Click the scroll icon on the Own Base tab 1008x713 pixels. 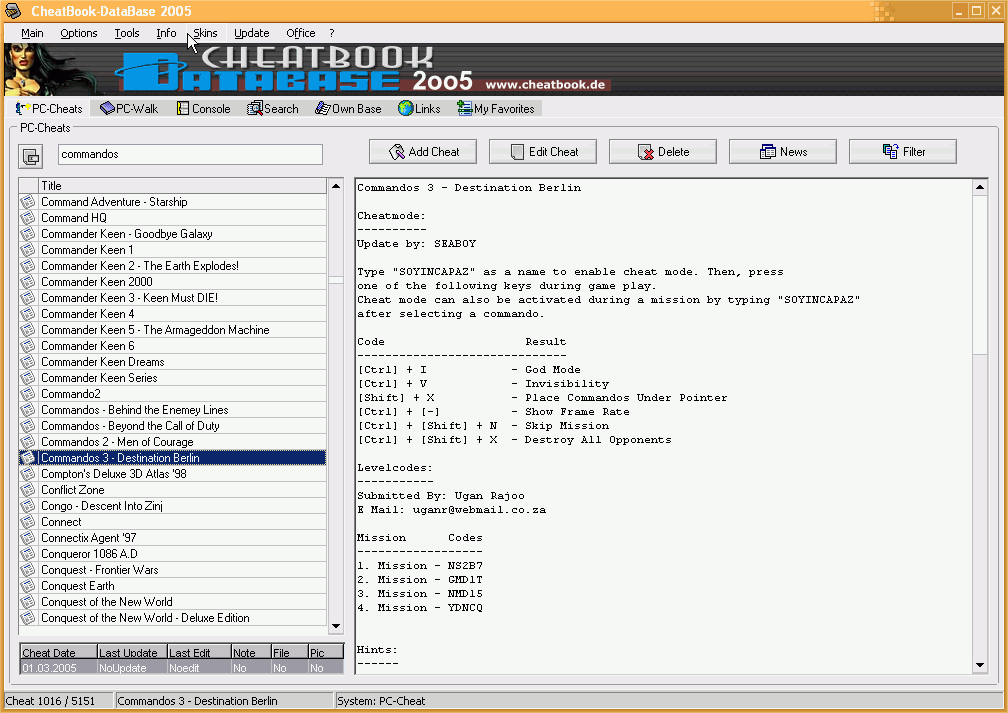pos(323,108)
